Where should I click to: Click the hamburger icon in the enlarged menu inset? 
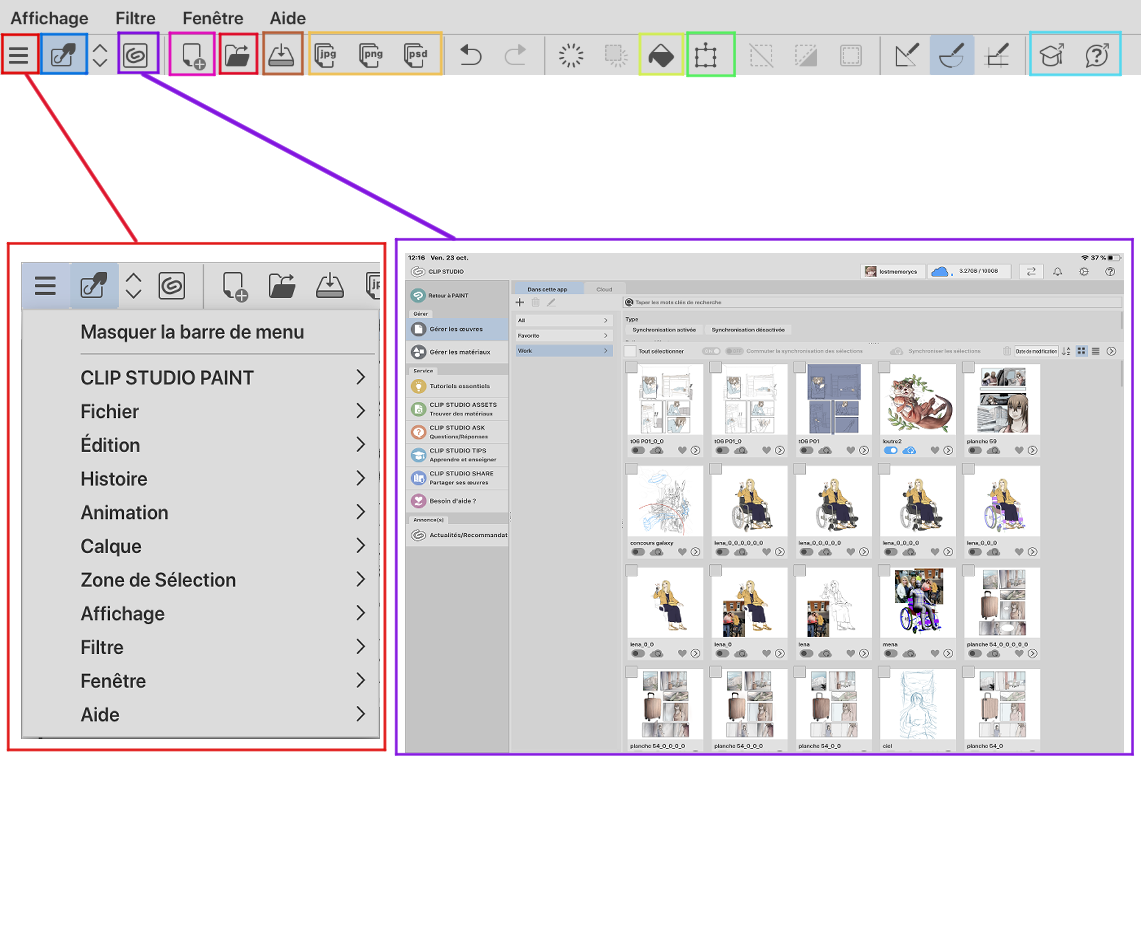(x=45, y=285)
